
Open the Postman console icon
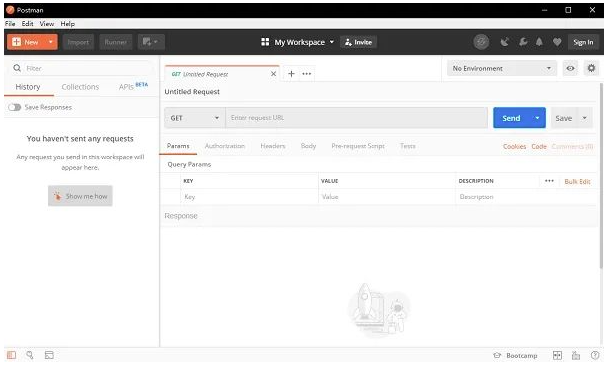[x=49, y=355]
